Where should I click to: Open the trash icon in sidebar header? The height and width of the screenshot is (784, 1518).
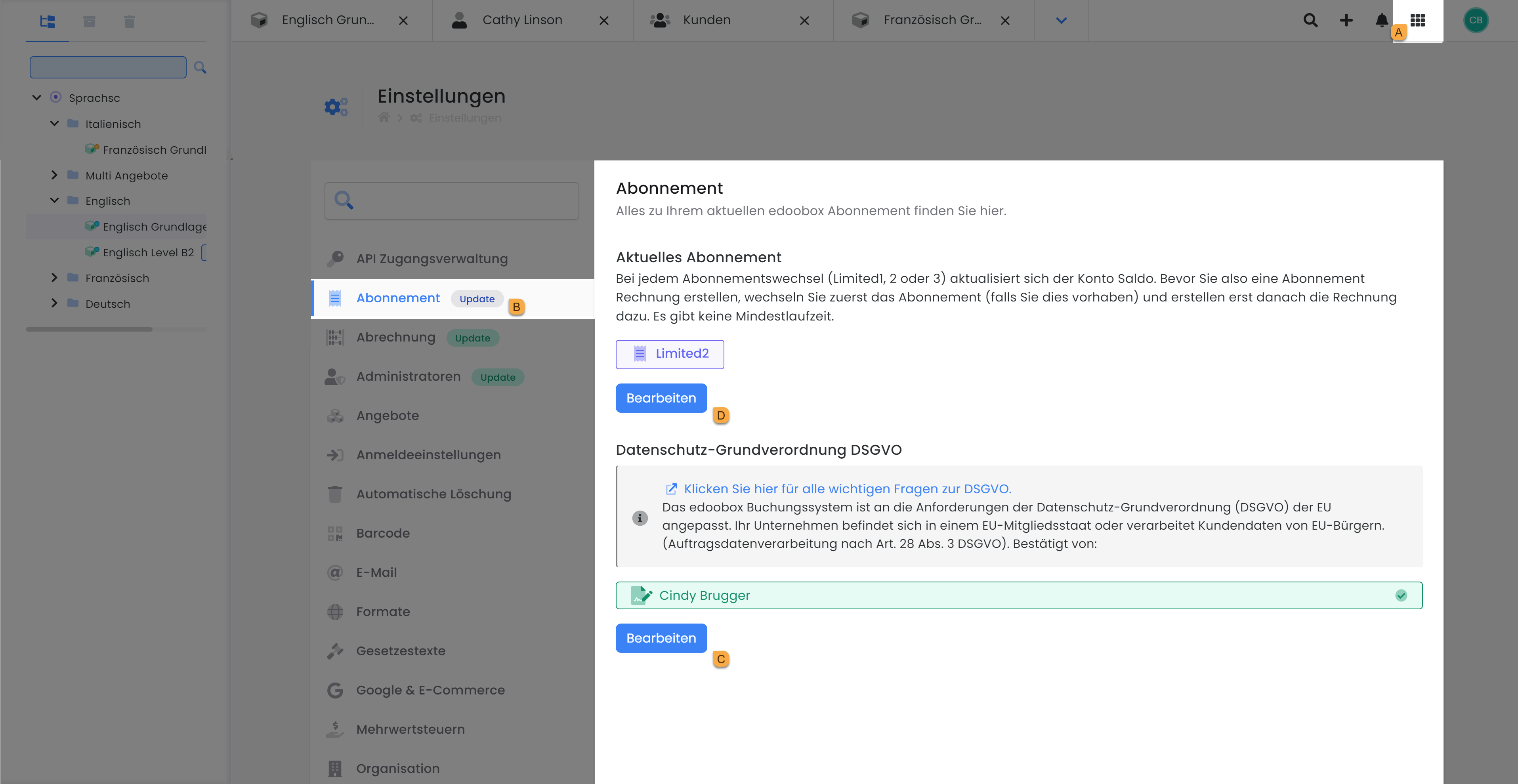130,22
